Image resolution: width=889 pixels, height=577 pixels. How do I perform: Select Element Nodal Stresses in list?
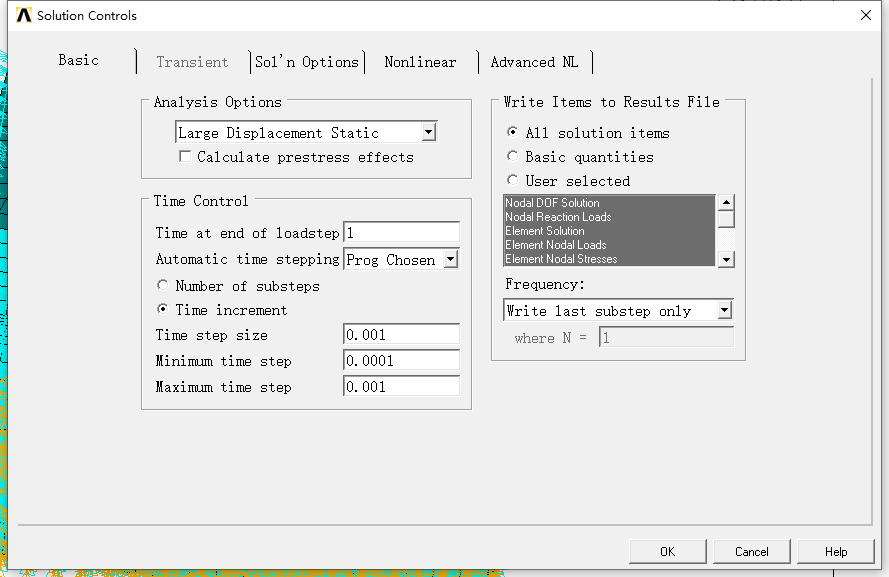click(x=609, y=259)
